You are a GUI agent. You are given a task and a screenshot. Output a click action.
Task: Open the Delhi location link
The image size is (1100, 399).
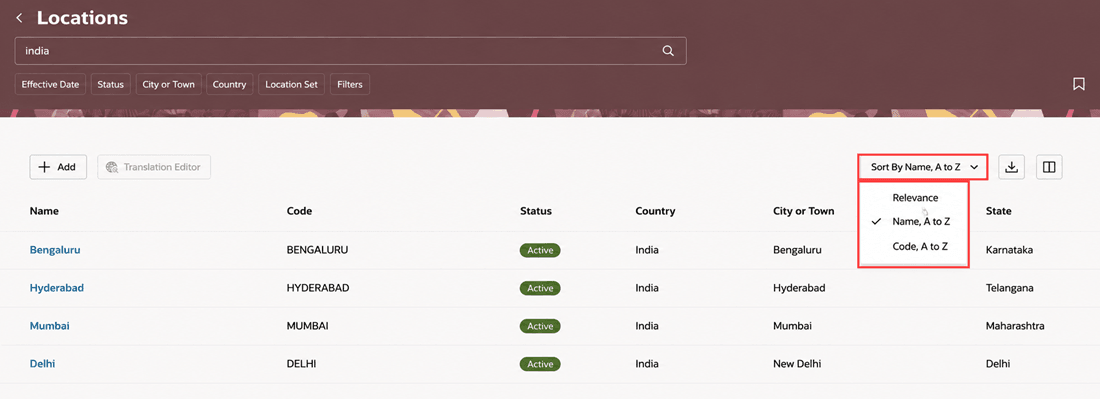42,364
